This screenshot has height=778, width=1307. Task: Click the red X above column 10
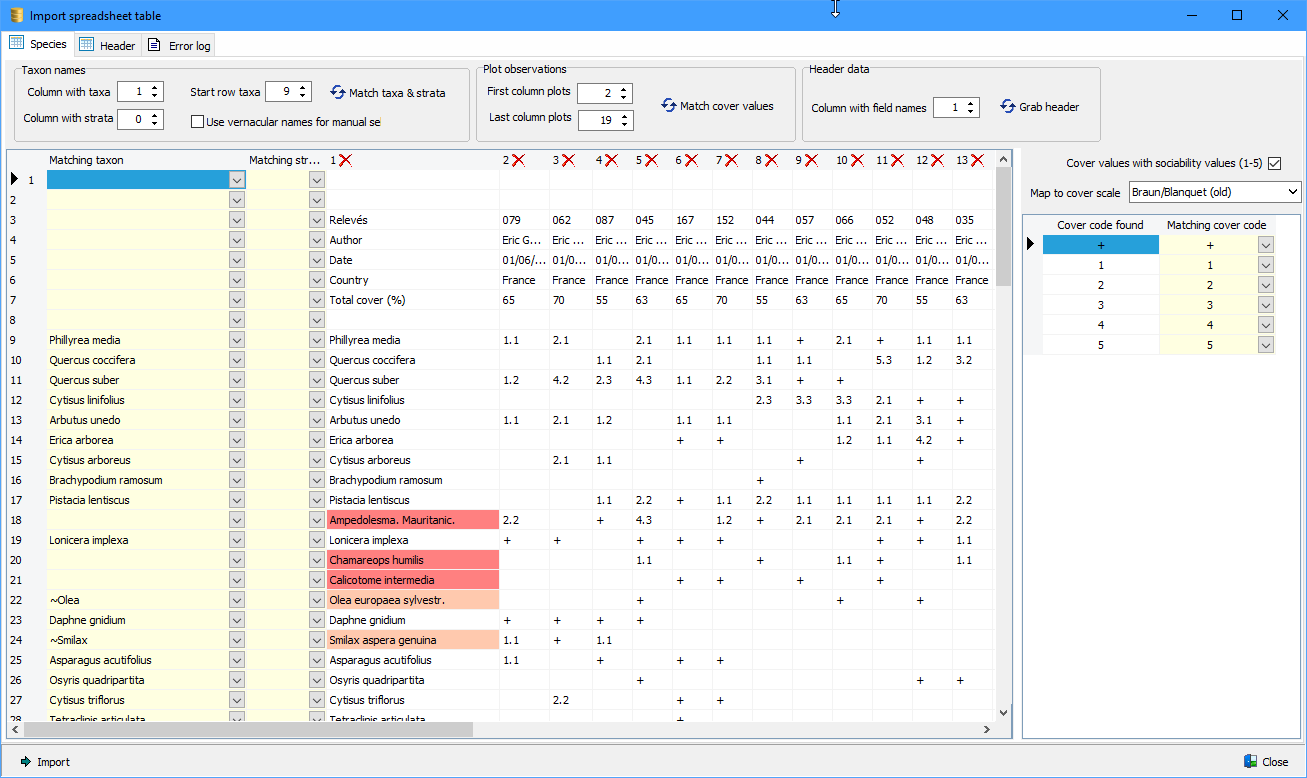coord(857,160)
